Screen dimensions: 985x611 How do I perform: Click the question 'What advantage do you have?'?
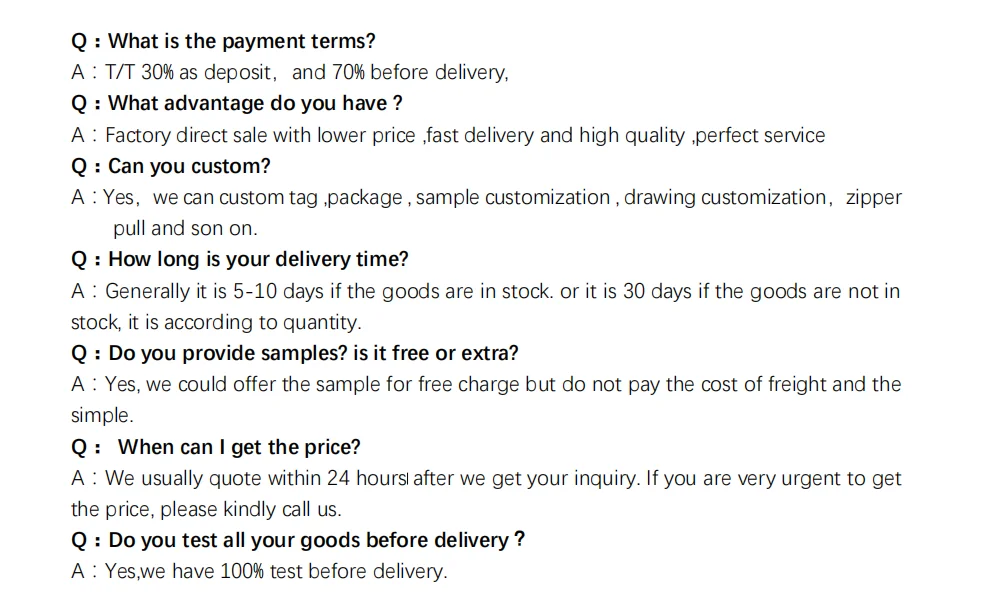point(254,103)
